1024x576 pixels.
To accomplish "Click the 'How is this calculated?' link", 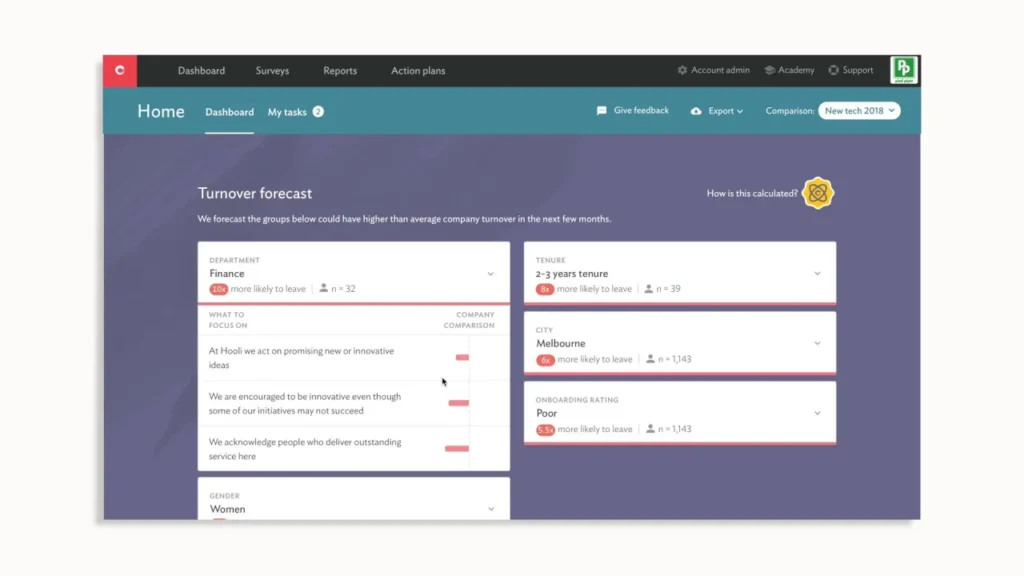I will 751,192.
